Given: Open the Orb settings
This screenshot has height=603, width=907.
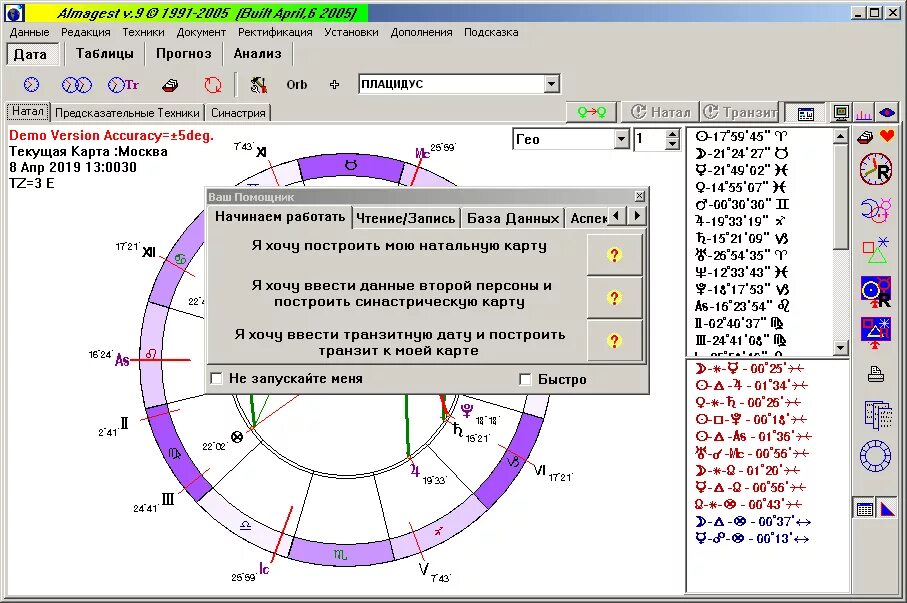Looking at the screenshot, I should tap(297, 85).
